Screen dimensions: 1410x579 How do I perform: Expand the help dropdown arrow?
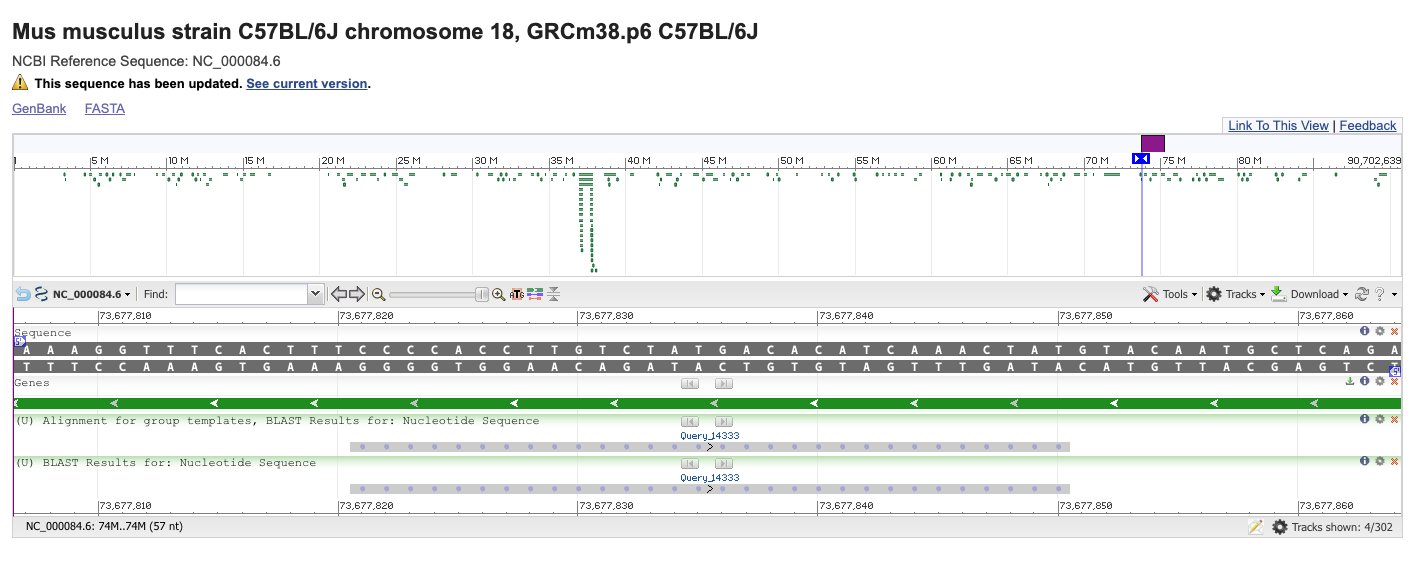1393,295
